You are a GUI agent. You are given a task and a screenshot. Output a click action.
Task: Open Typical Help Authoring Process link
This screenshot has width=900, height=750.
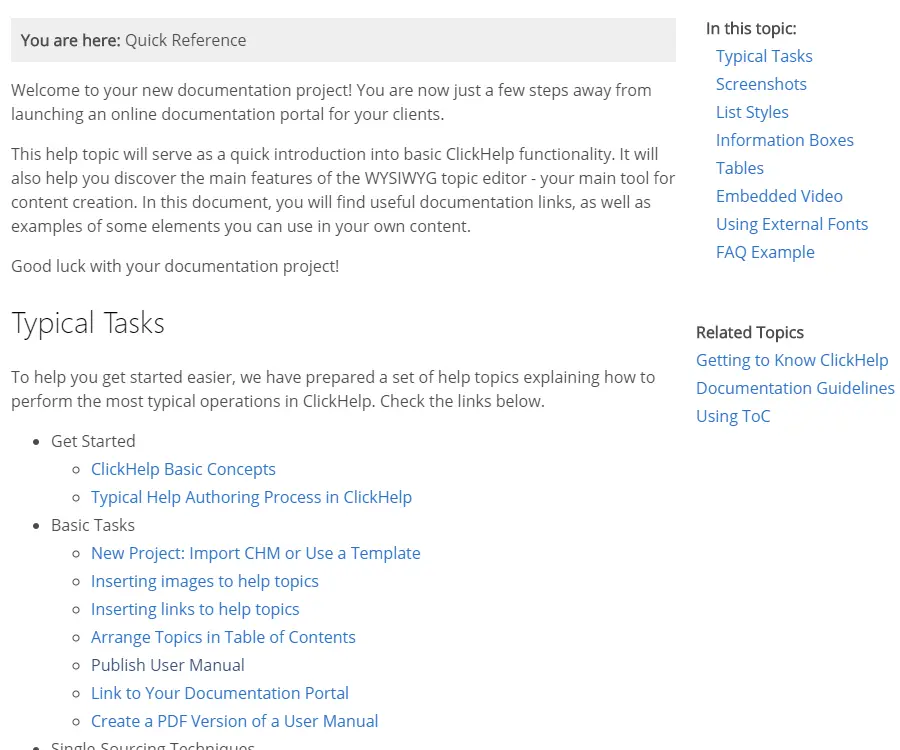tap(251, 497)
